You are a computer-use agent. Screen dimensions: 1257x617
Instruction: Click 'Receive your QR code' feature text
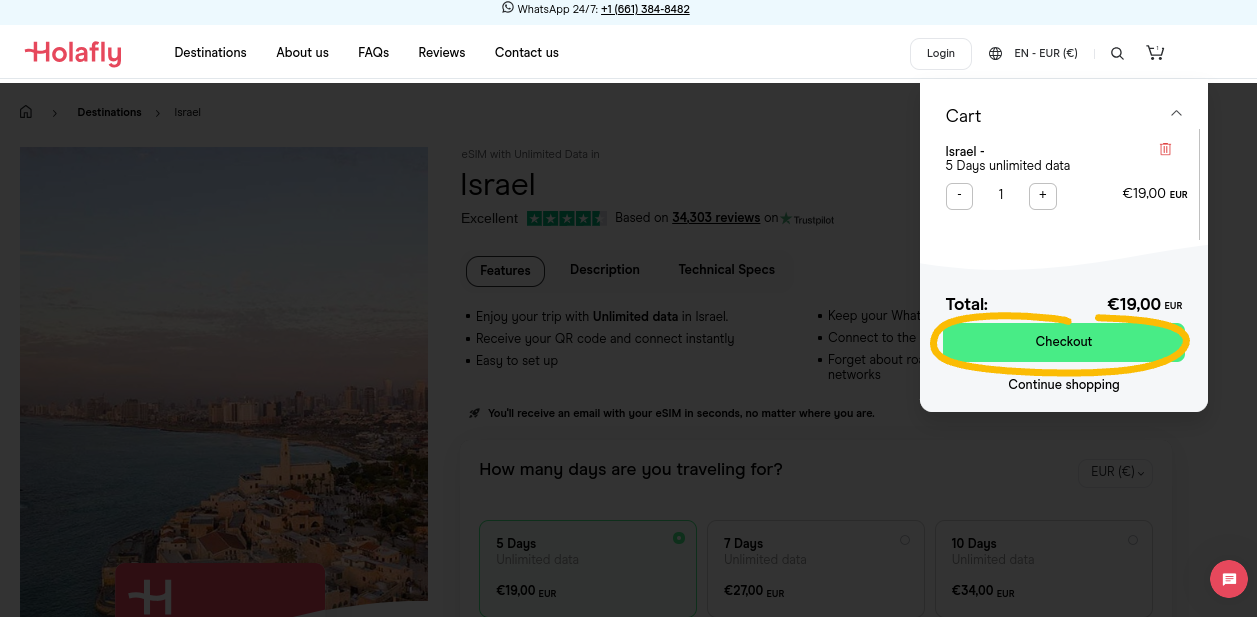coord(605,339)
